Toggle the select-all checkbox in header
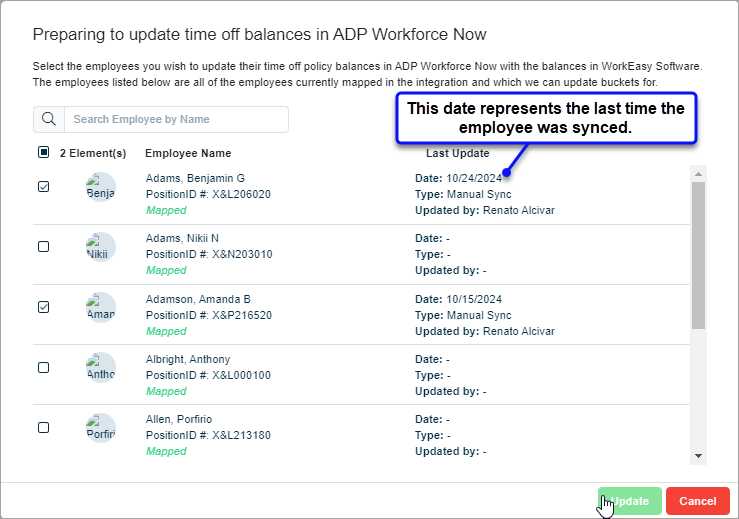The height and width of the screenshot is (519, 739). point(43,152)
